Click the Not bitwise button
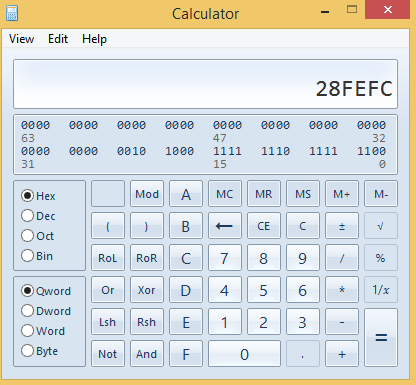The height and width of the screenshot is (385, 416). coord(108,354)
